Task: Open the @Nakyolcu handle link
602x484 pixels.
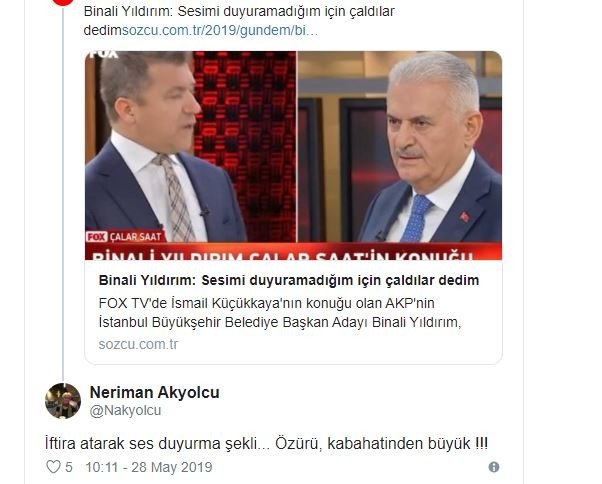Action: pos(125,410)
